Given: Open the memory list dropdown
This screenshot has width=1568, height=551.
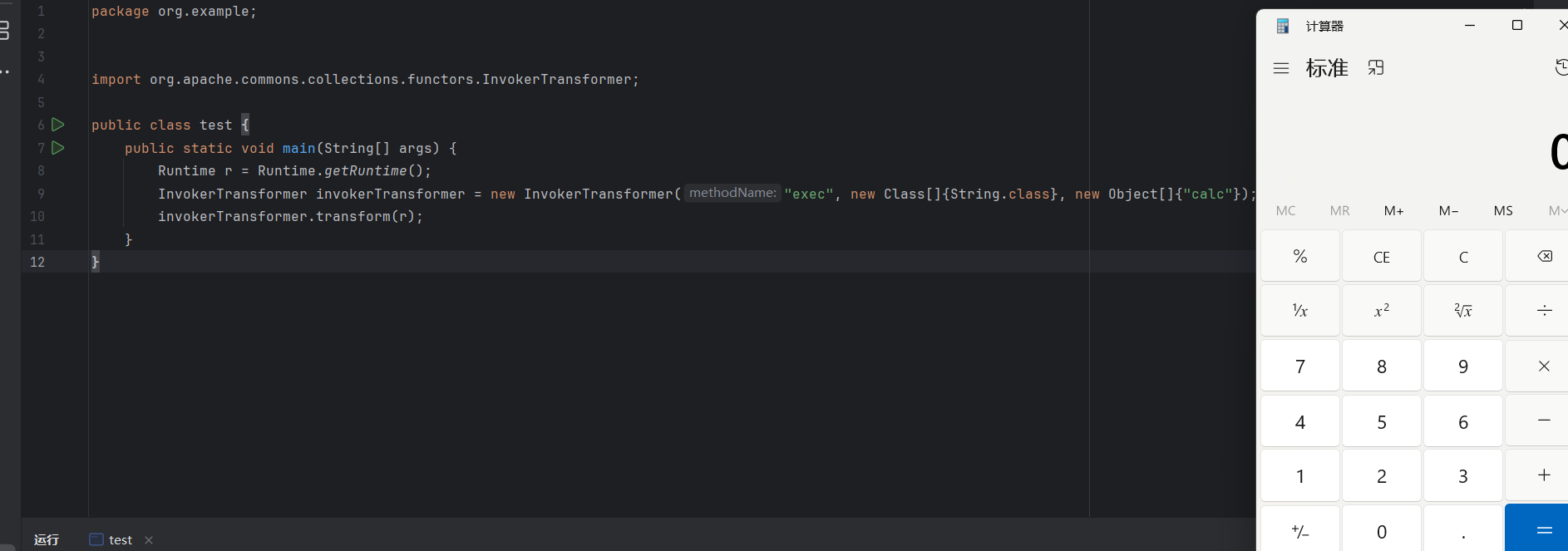Looking at the screenshot, I should point(1556,211).
